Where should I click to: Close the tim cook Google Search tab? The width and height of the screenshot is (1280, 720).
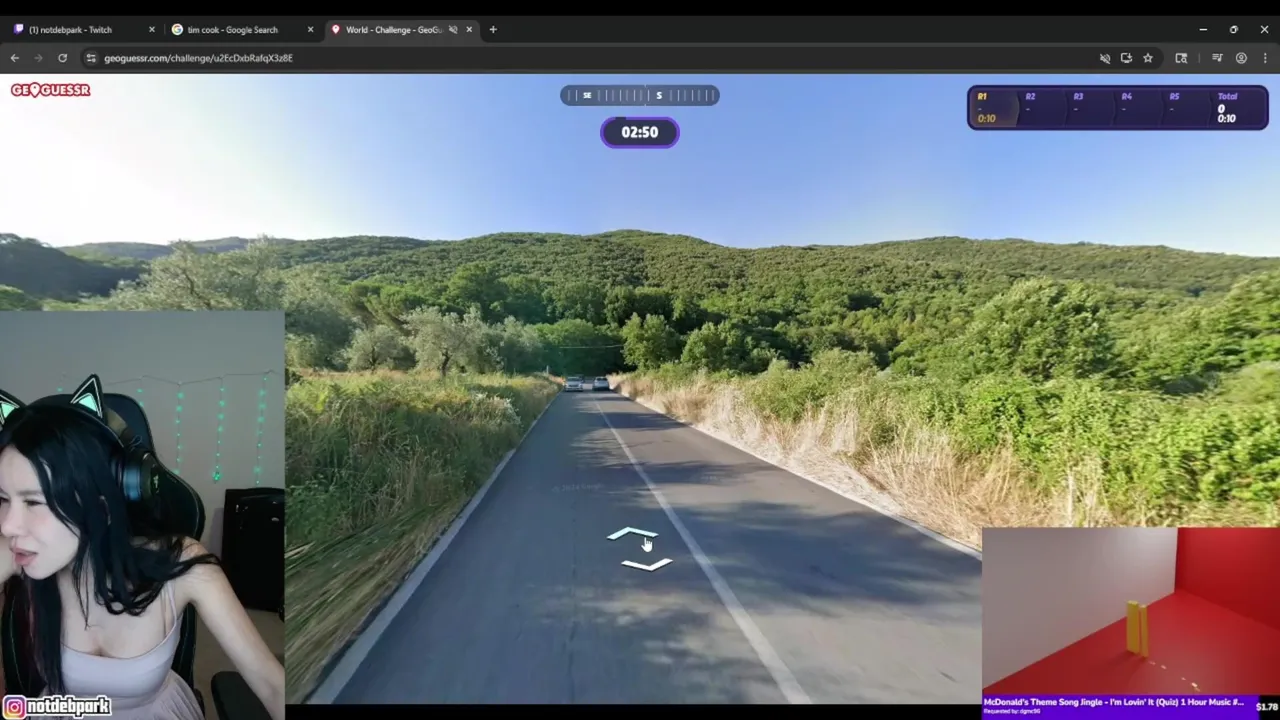click(x=310, y=30)
